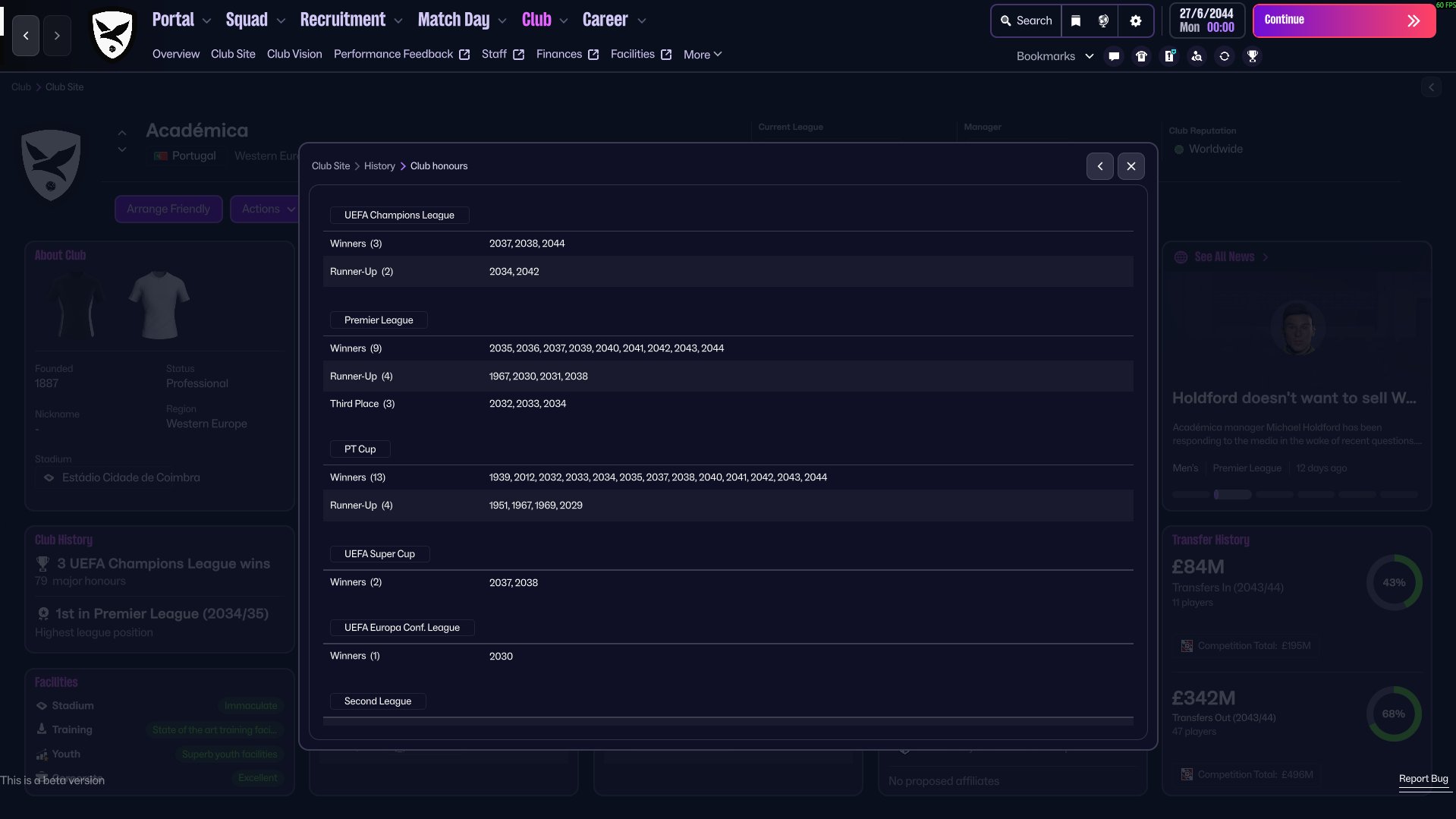Select the Club Site tab in submenu
This screenshot has height=819, width=1456.
(x=233, y=54)
